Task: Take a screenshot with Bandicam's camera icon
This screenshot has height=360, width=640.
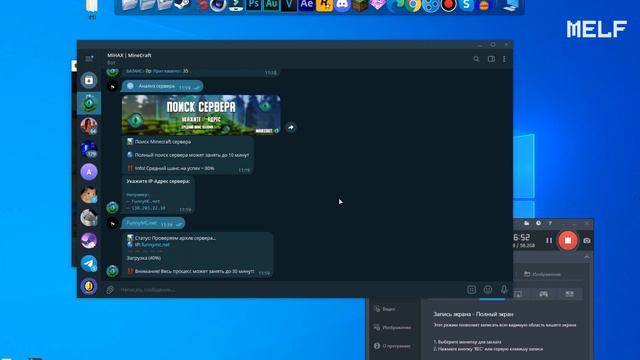Action: pyautogui.click(x=587, y=241)
